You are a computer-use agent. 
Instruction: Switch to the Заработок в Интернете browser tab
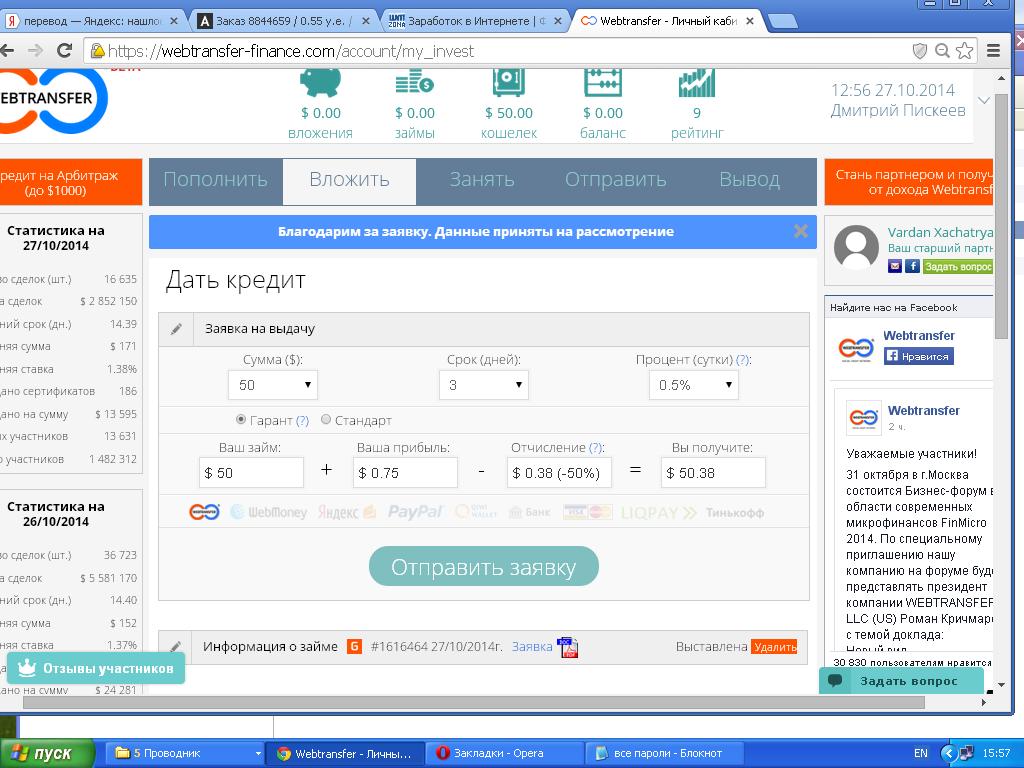(475, 21)
